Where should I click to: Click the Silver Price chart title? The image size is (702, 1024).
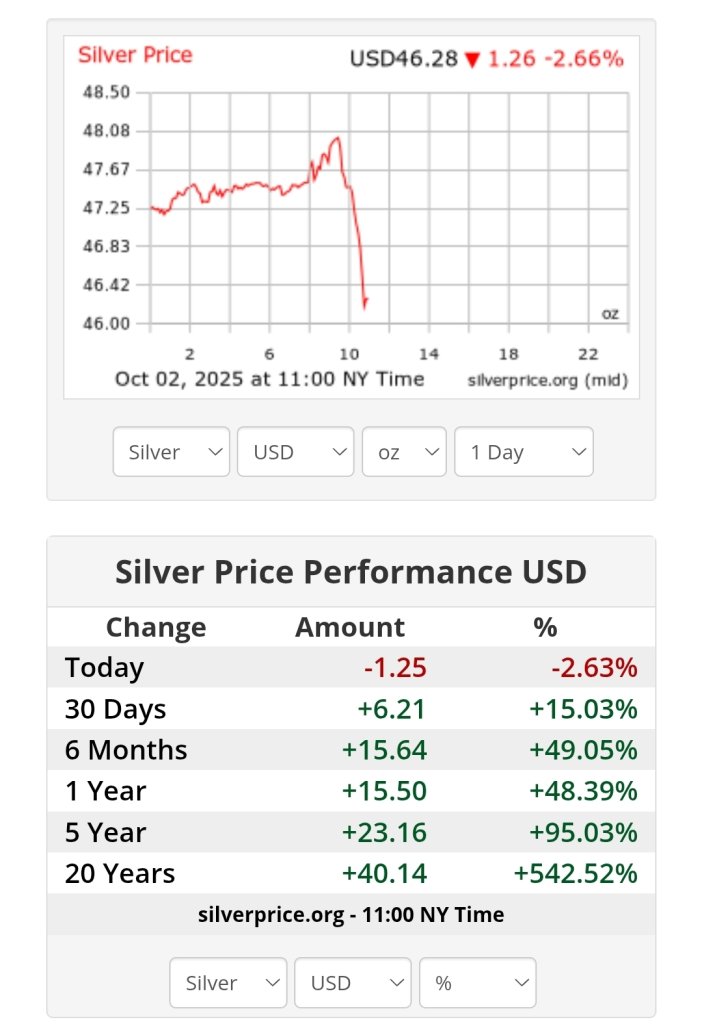click(135, 55)
